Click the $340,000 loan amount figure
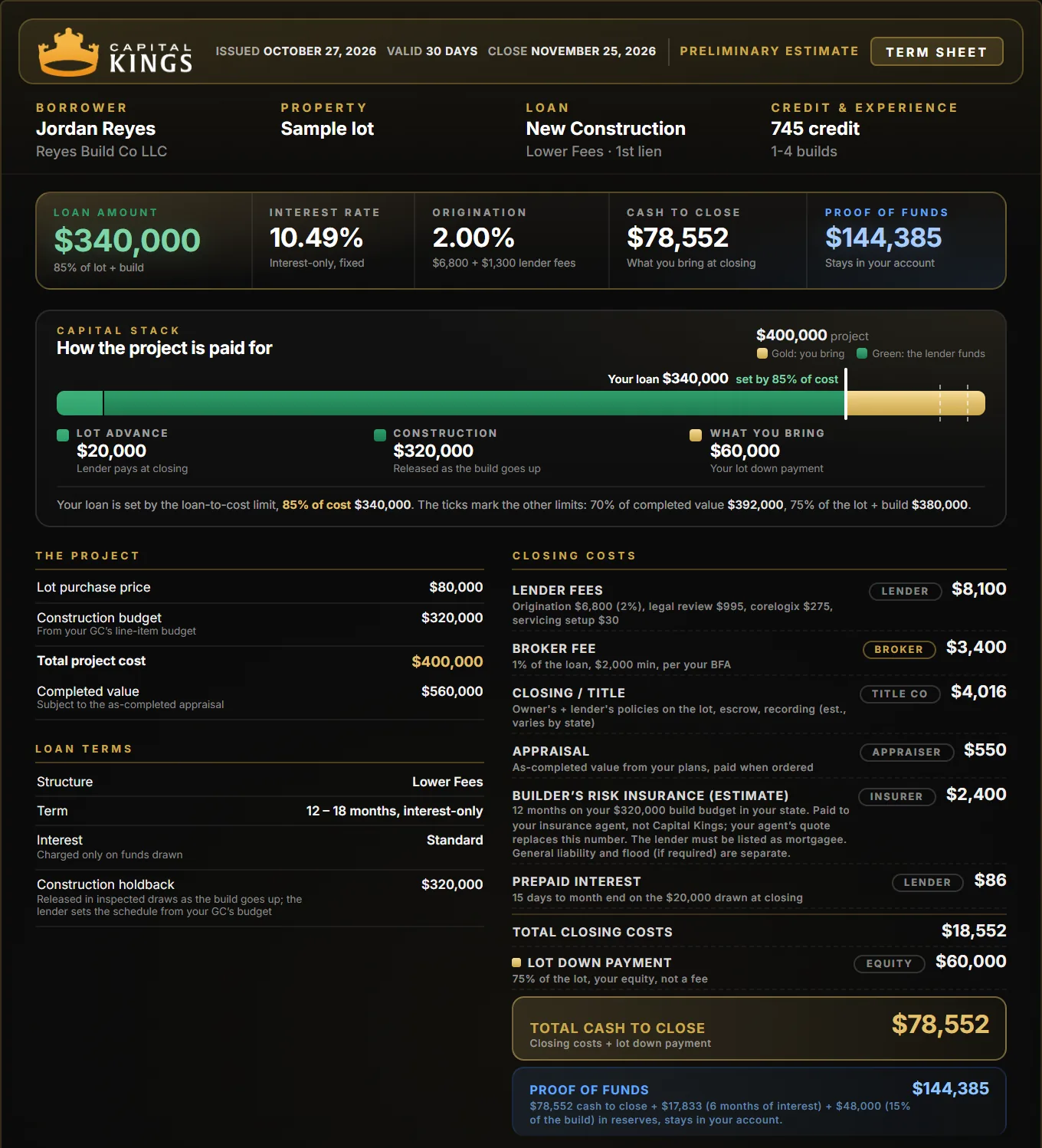Viewport: 1042px width, 1148px height. pyautogui.click(x=127, y=241)
